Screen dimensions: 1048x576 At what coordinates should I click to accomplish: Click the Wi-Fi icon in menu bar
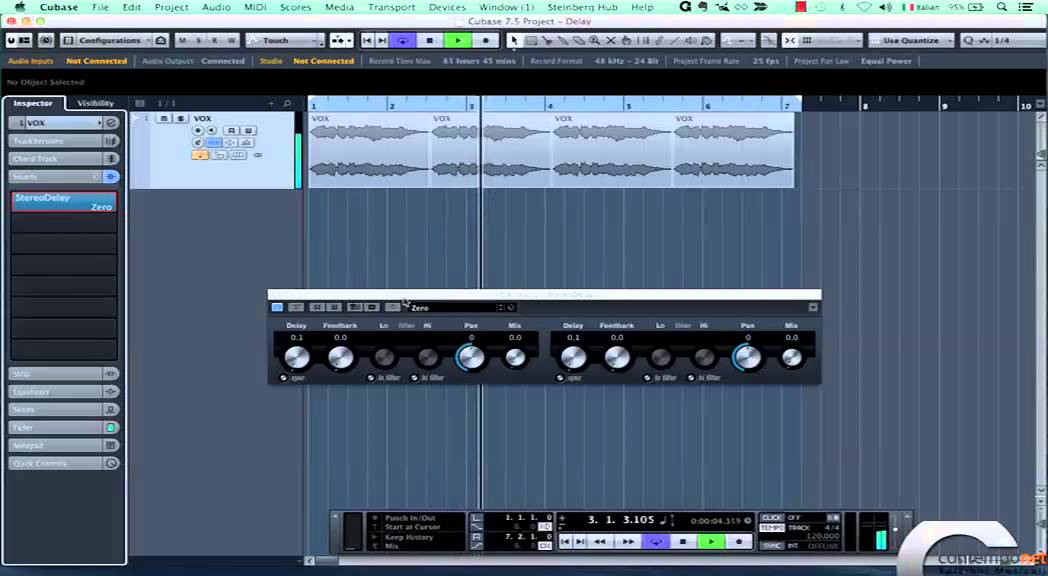click(x=864, y=7)
